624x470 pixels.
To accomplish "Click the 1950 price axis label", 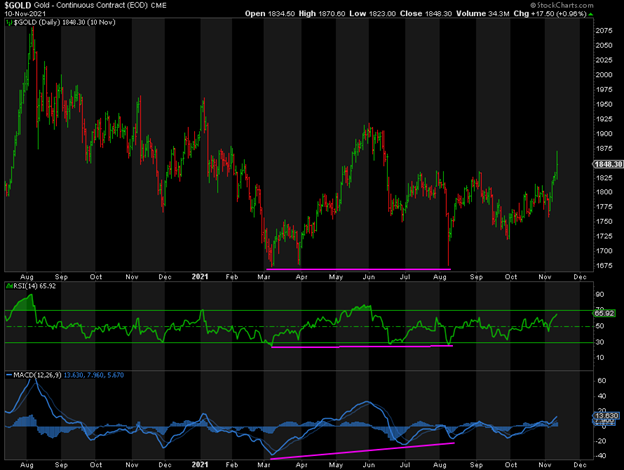I will pyautogui.click(x=604, y=104).
